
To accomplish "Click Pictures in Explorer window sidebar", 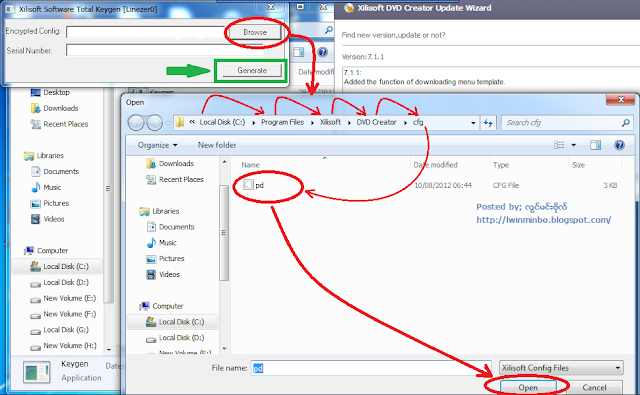I will [x=50, y=203].
